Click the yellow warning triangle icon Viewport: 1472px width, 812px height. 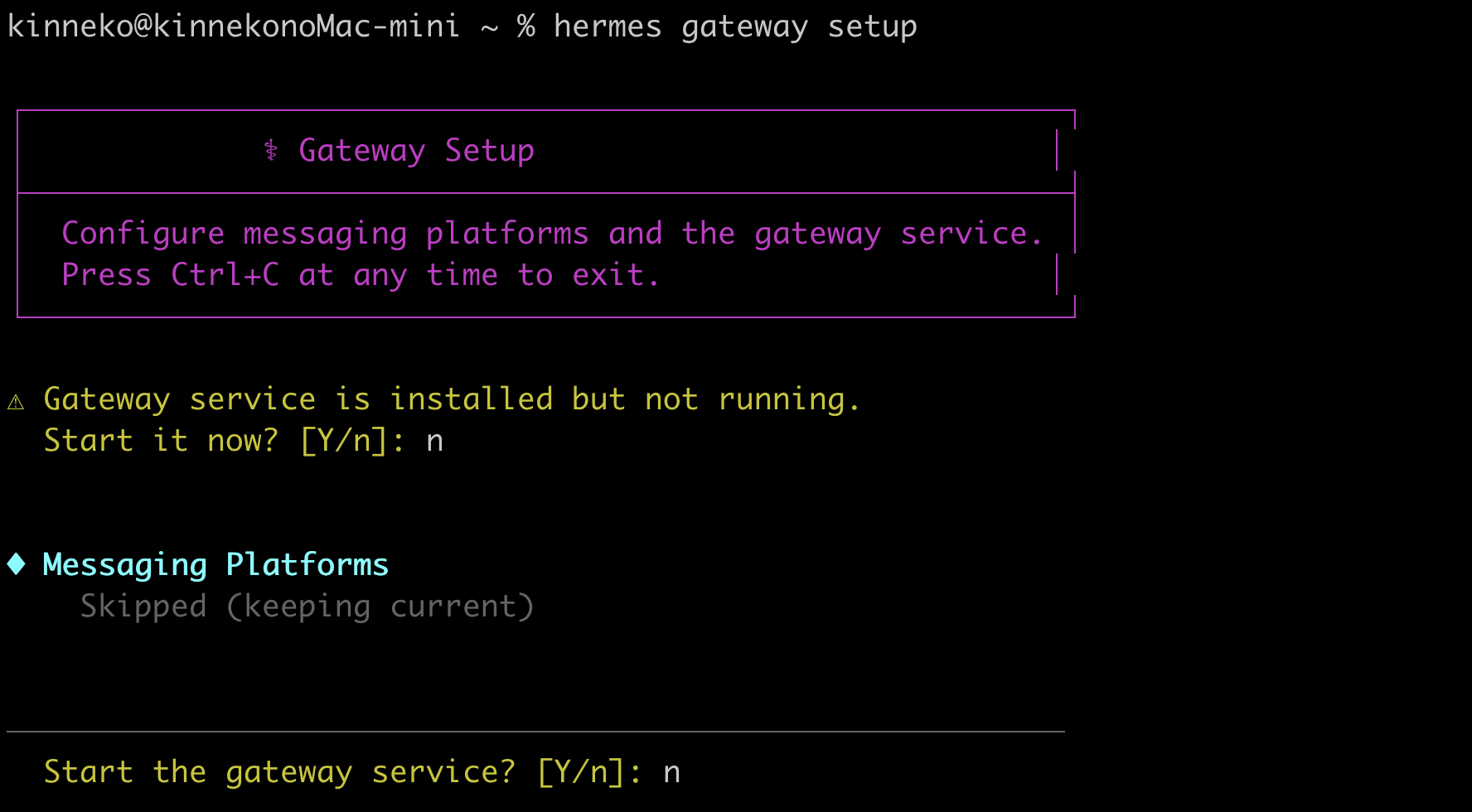[x=16, y=402]
